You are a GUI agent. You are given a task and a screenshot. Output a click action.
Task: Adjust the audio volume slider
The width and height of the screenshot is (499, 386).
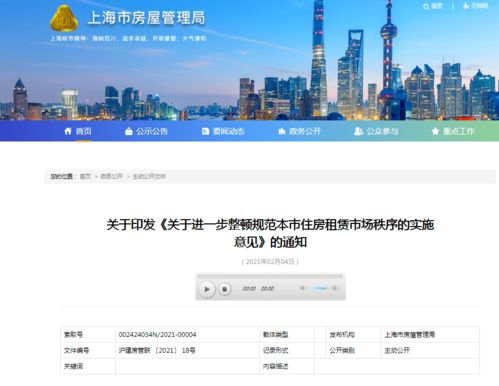pyautogui.click(x=320, y=288)
